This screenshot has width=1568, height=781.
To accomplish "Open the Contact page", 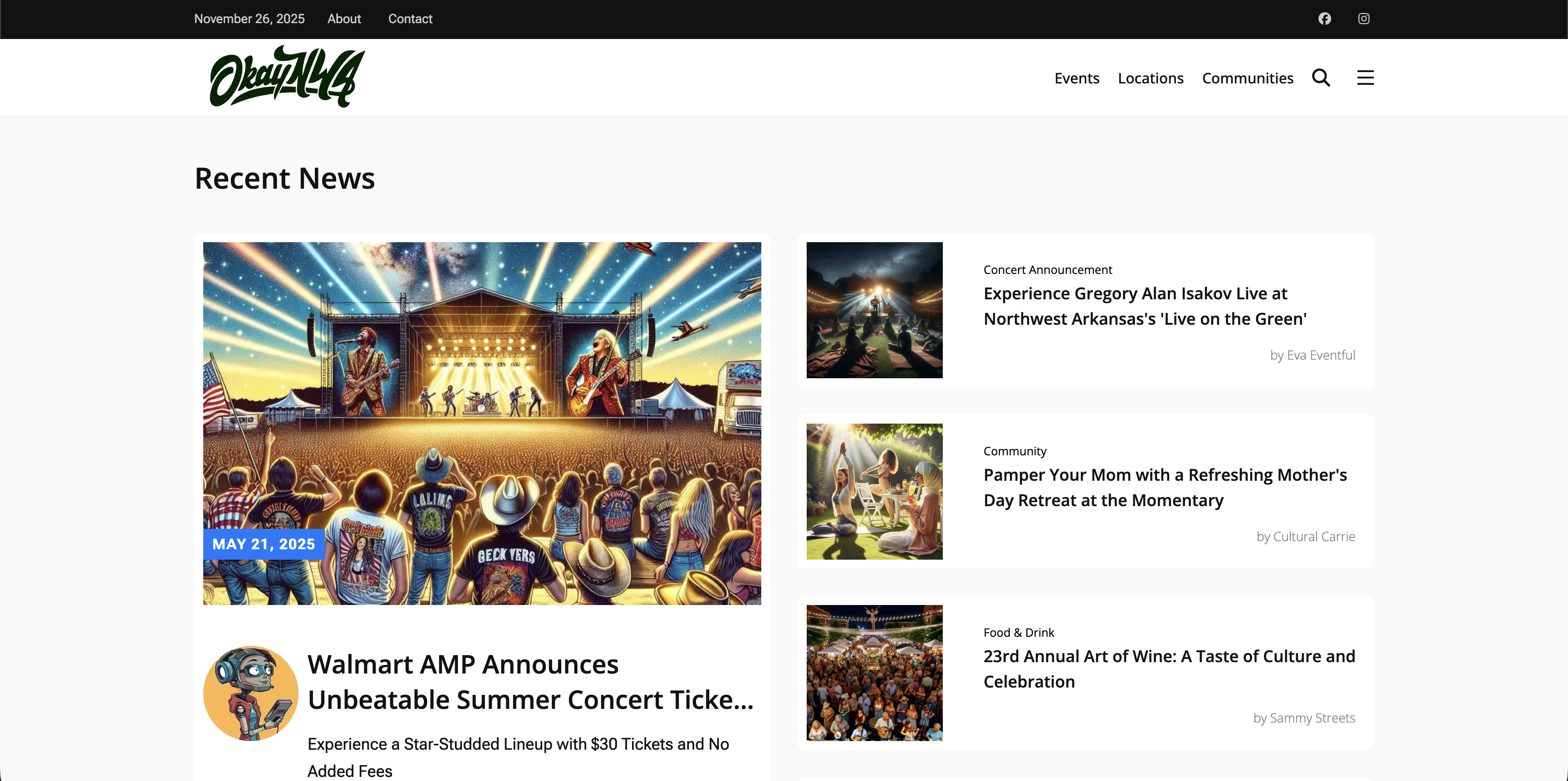I will [x=410, y=19].
